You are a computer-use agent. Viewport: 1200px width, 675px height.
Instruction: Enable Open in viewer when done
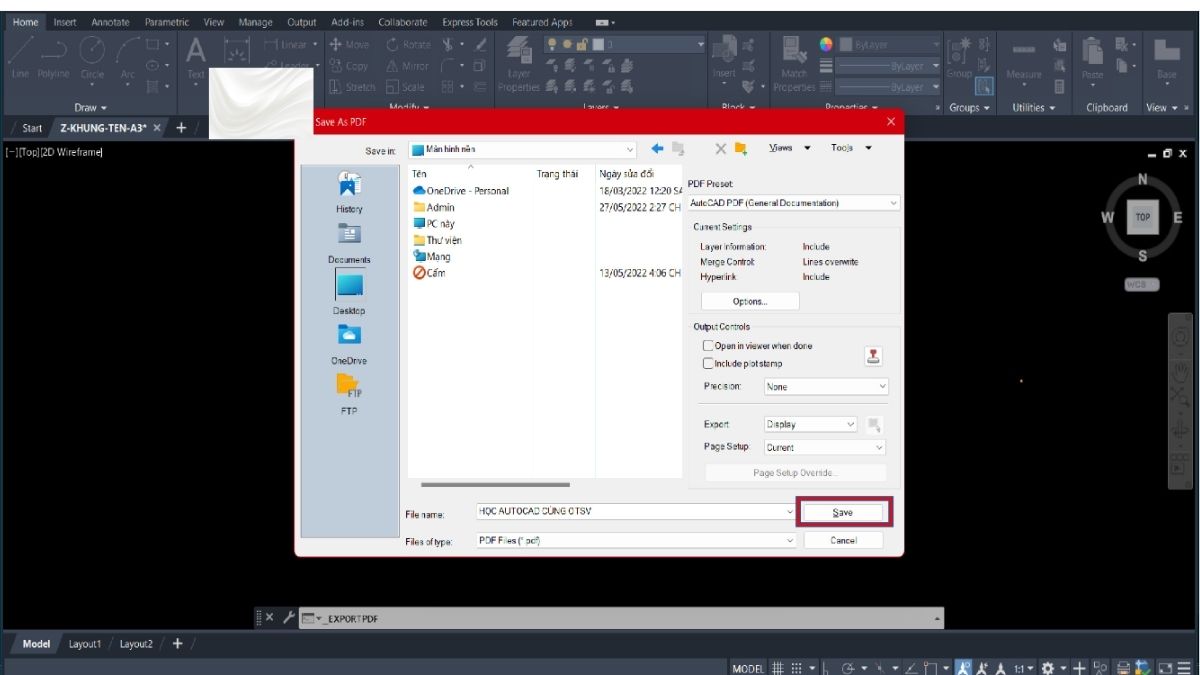(709, 346)
